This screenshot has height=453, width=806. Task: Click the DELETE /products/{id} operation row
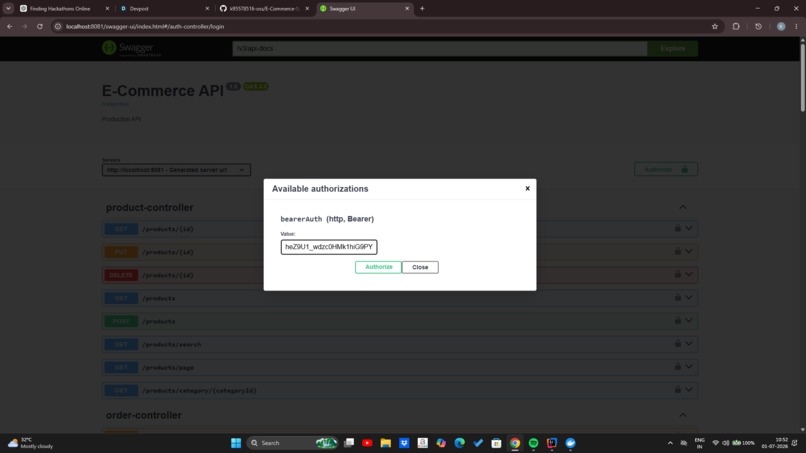pyautogui.click(x=400, y=275)
